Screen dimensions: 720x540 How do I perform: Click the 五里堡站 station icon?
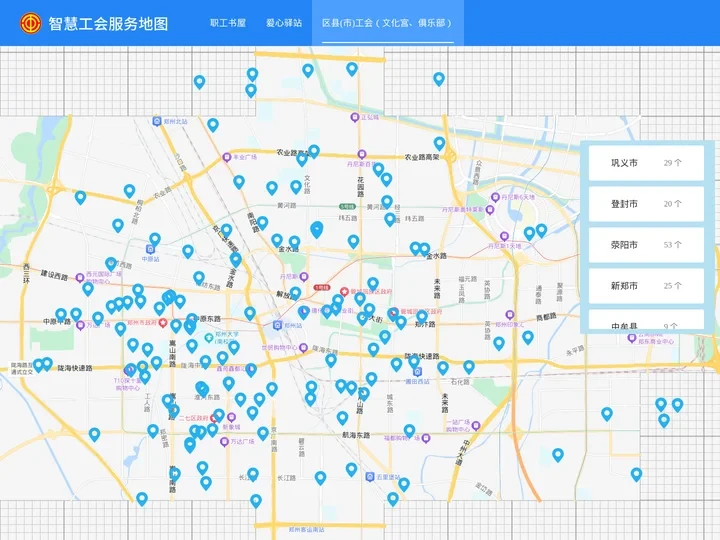pos(370,477)
